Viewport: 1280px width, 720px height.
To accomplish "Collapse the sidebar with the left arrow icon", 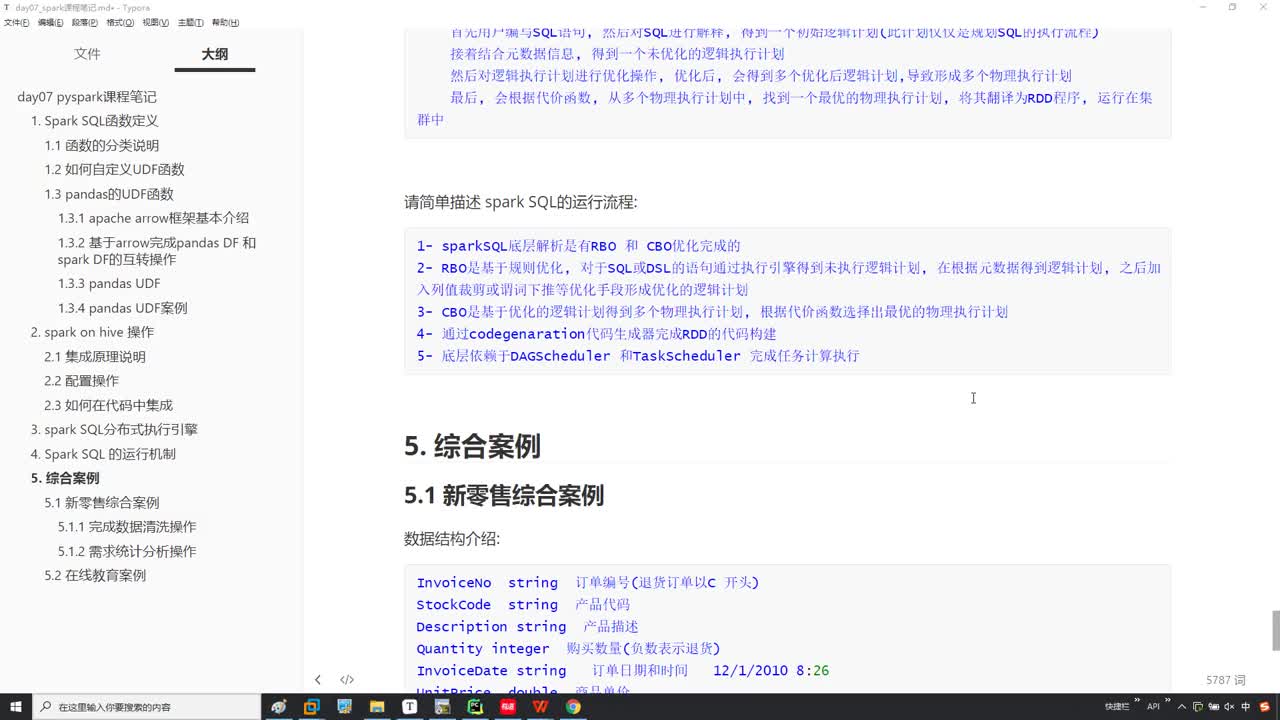I will tap(318, 680).
